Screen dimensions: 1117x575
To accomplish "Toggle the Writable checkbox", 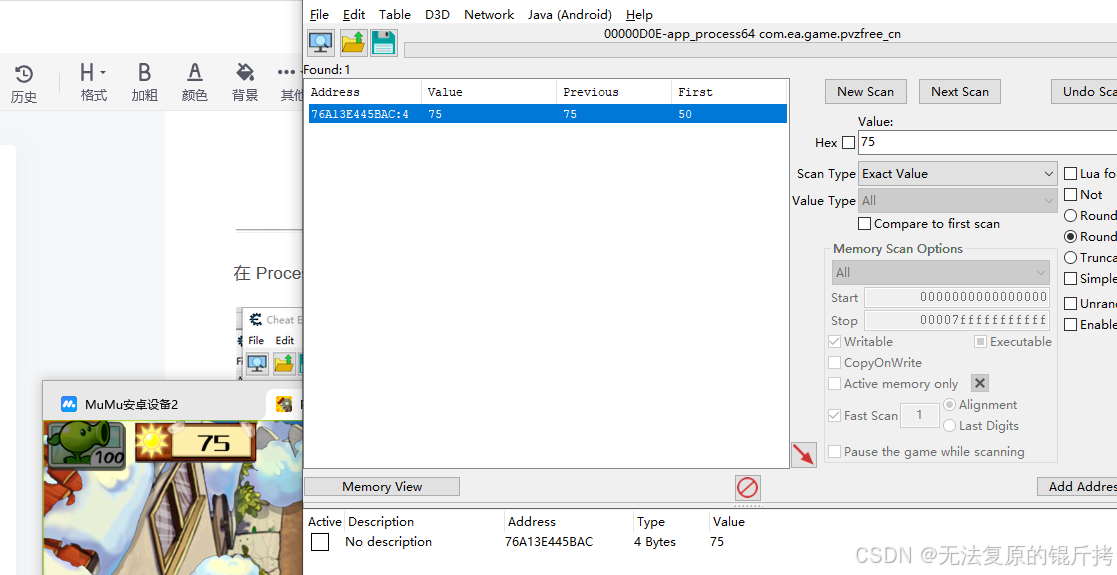I will 834,341.
